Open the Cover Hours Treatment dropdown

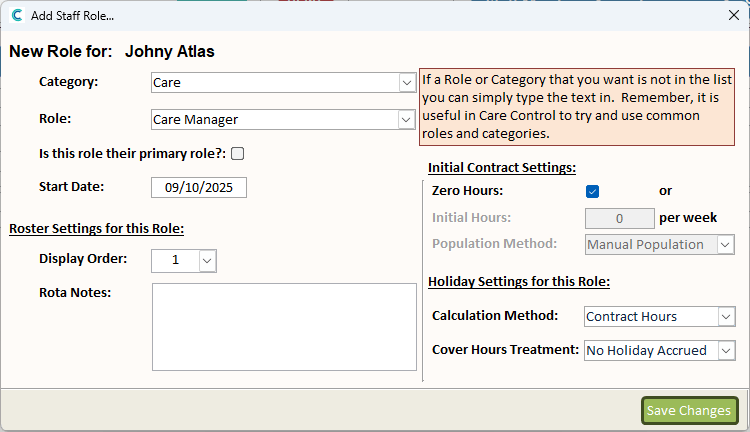(726, 351)
